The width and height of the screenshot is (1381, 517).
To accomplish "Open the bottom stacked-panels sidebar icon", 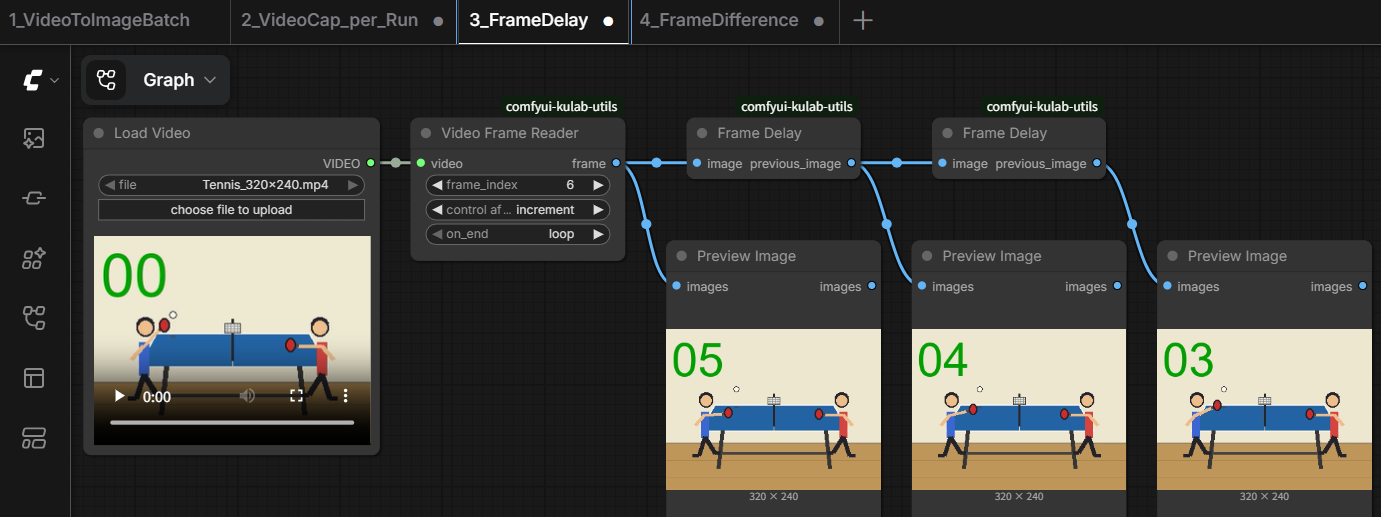I will (34, 437).
